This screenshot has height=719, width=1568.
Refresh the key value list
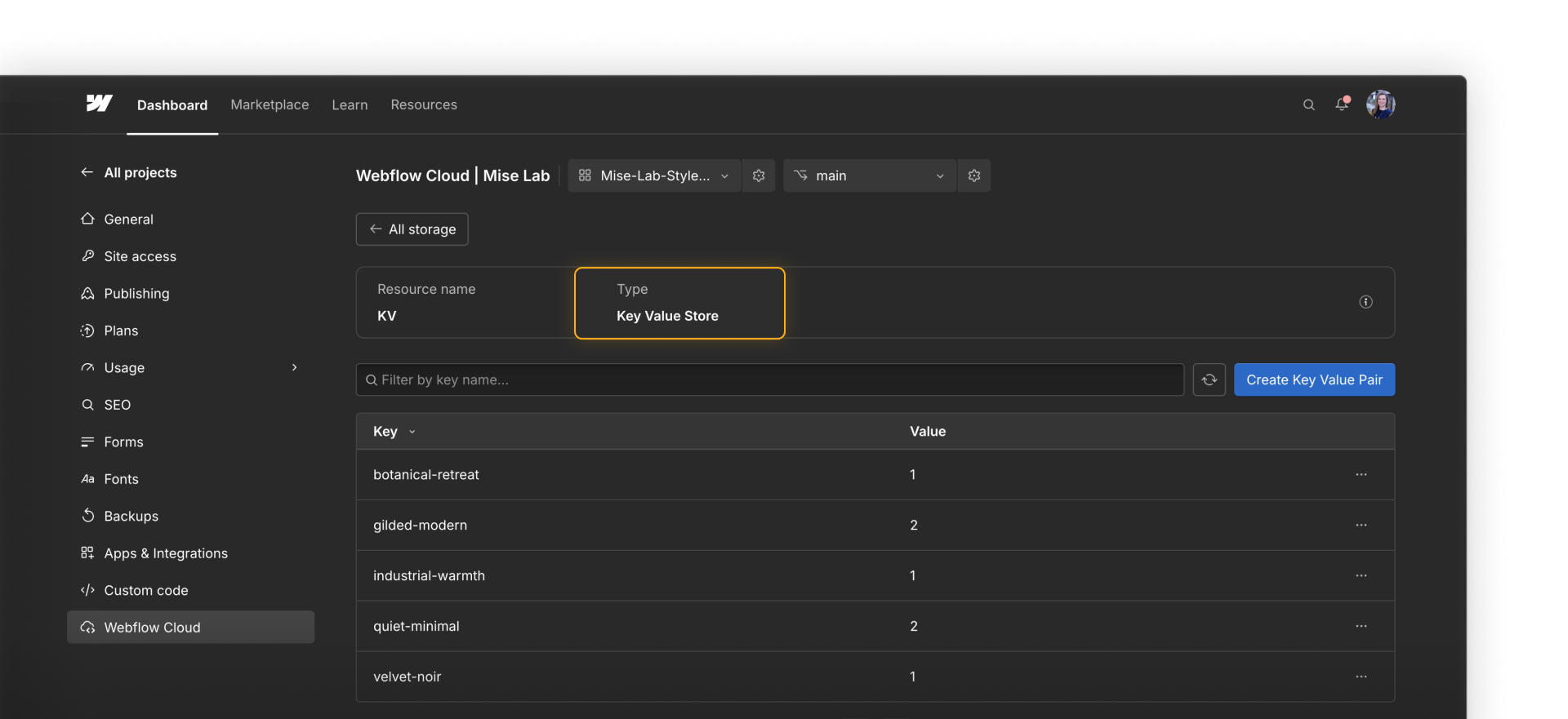tap(1209, 379)
